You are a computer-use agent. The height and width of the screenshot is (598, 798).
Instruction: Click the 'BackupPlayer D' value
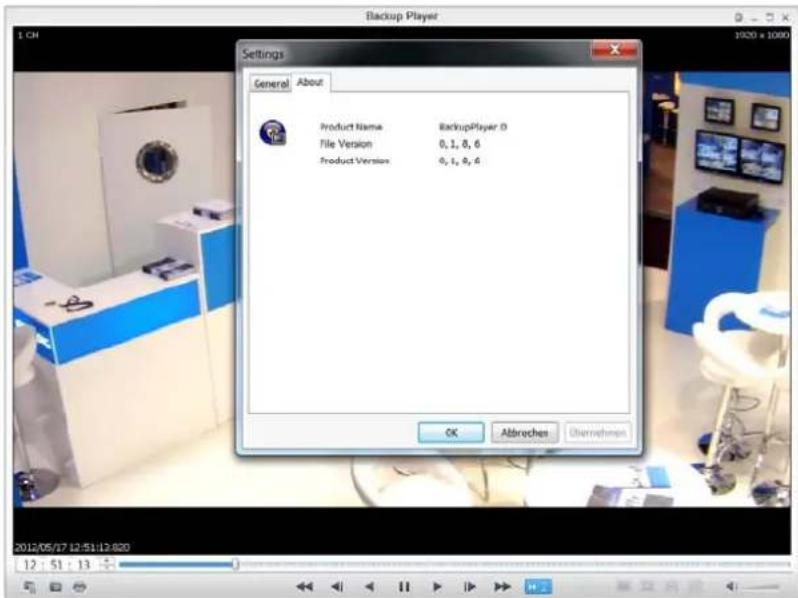pos(473,127)
